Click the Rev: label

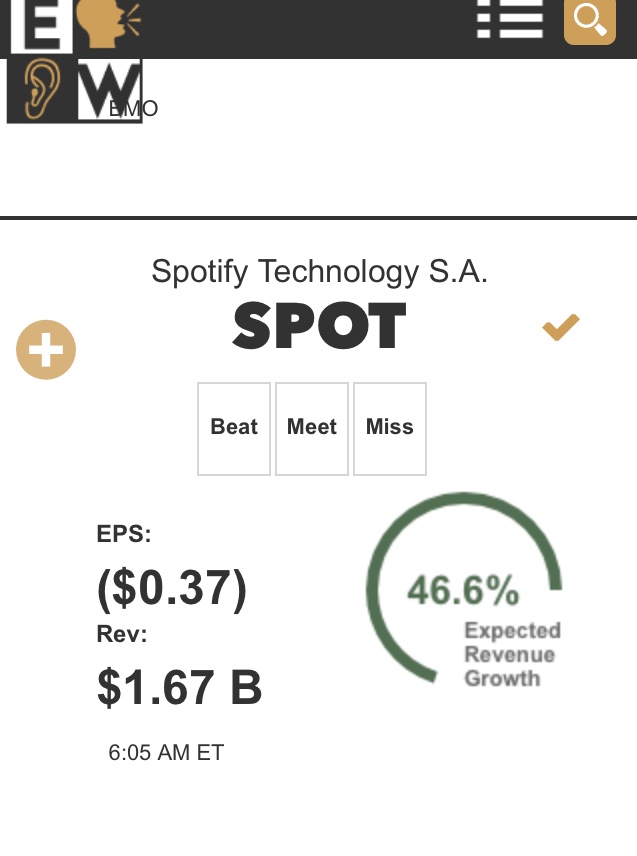click(x=122, y=634)
